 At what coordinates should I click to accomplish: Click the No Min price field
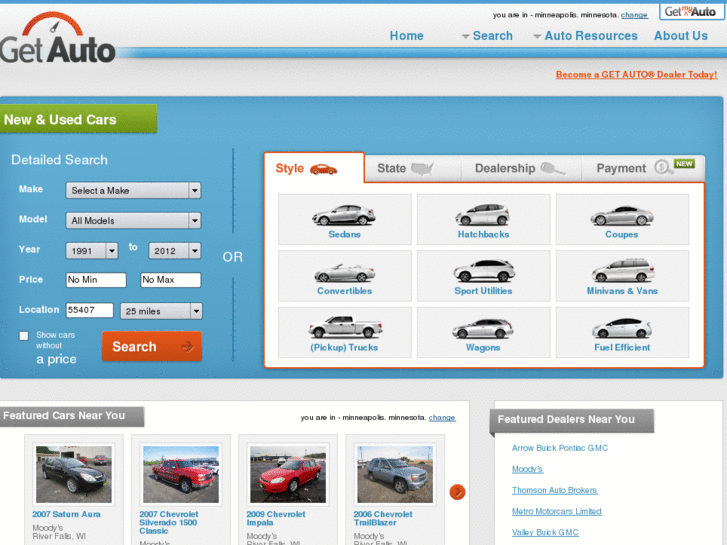click(96, 280)
